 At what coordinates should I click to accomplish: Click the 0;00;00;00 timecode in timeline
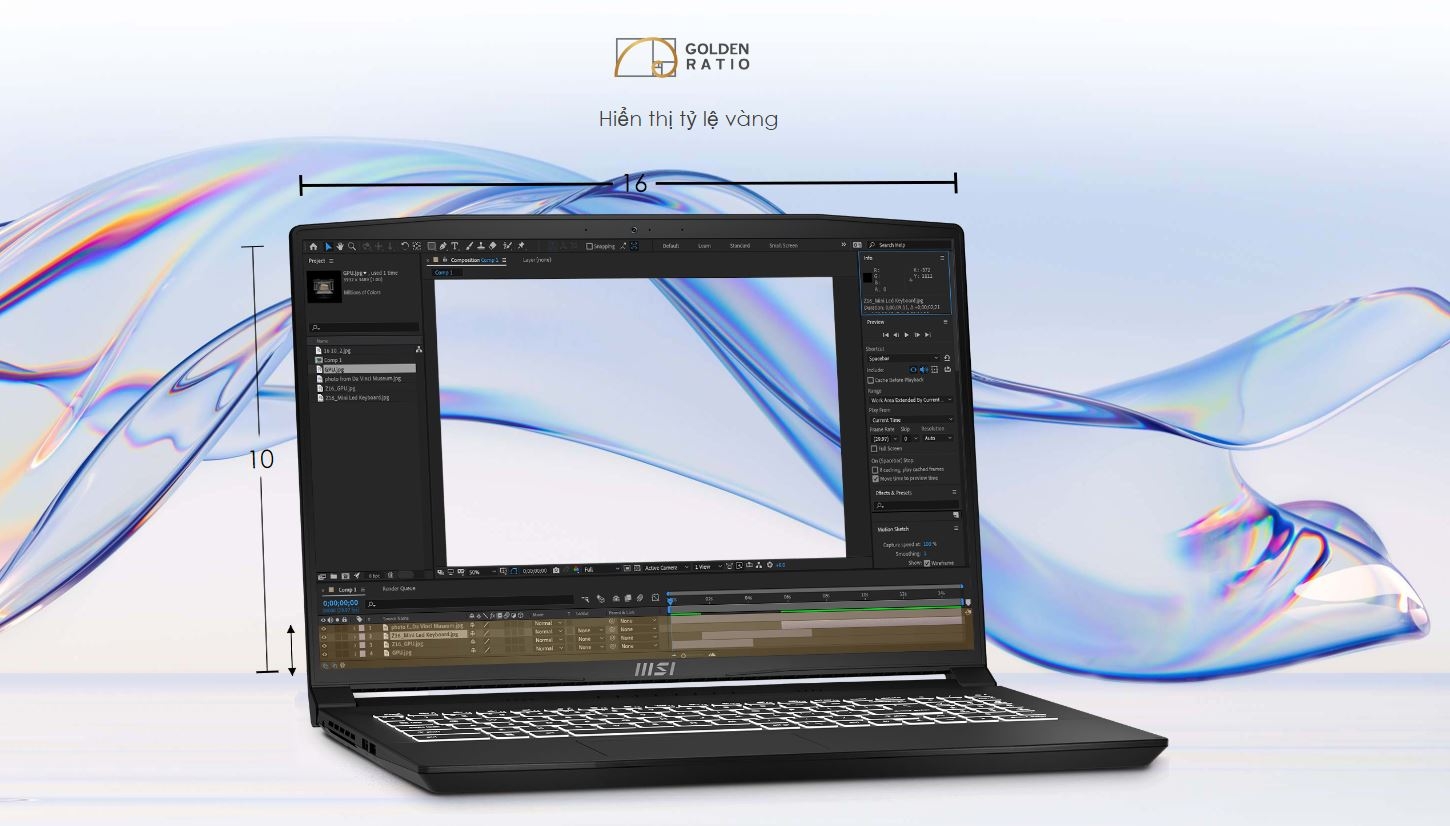click(341, 603)
